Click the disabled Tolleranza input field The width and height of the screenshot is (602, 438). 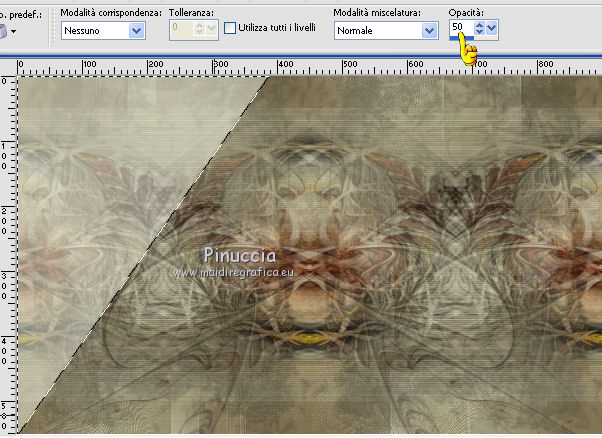click(181, 28)
